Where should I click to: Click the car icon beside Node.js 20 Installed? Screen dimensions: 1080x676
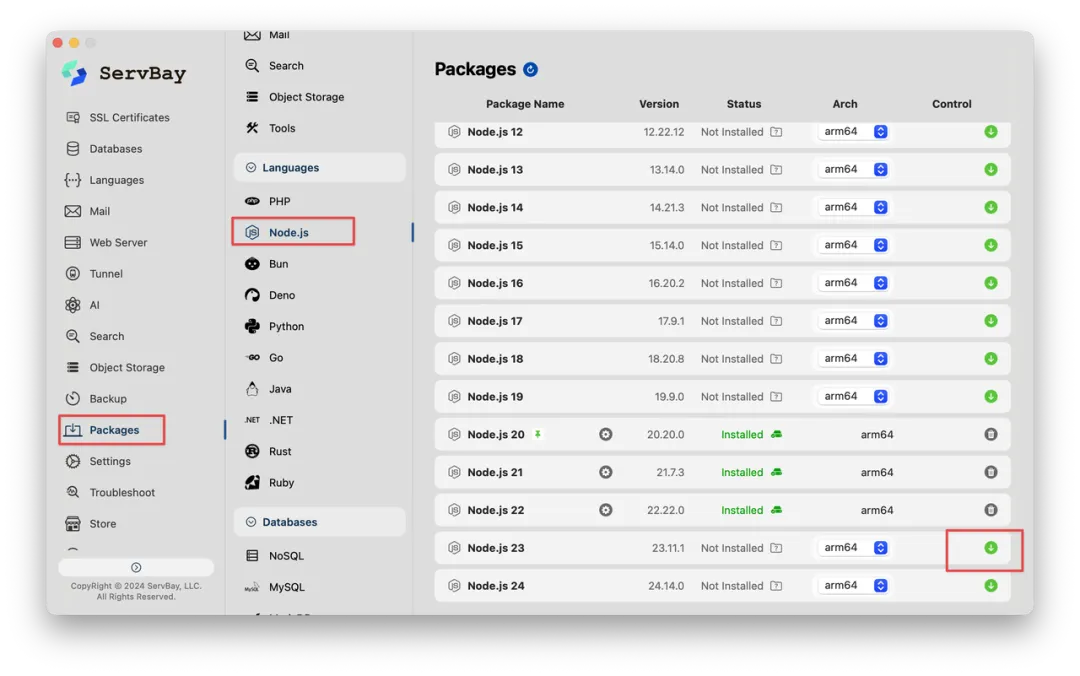[x=776, y=434]
